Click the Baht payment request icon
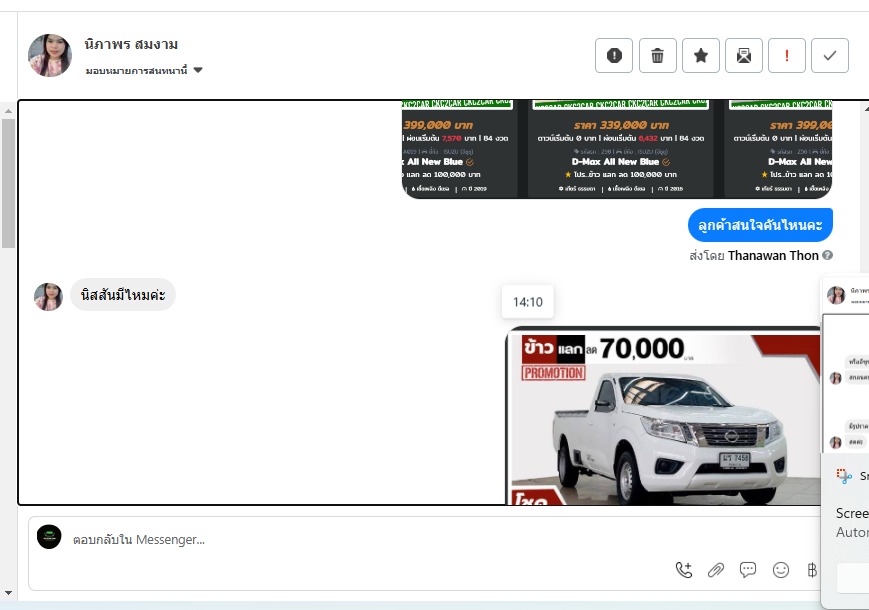Viewport: 869px width, 610px height. pos(812,570)
